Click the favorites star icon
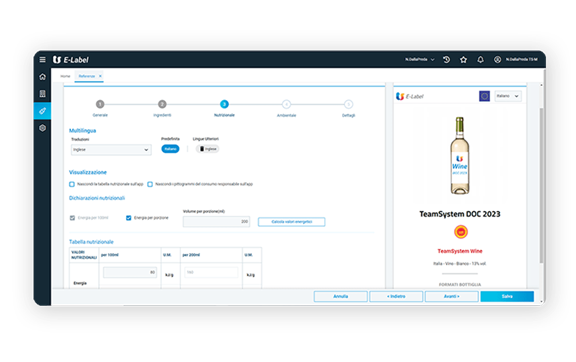The image size is (576, 362). [x=464, y=60]
